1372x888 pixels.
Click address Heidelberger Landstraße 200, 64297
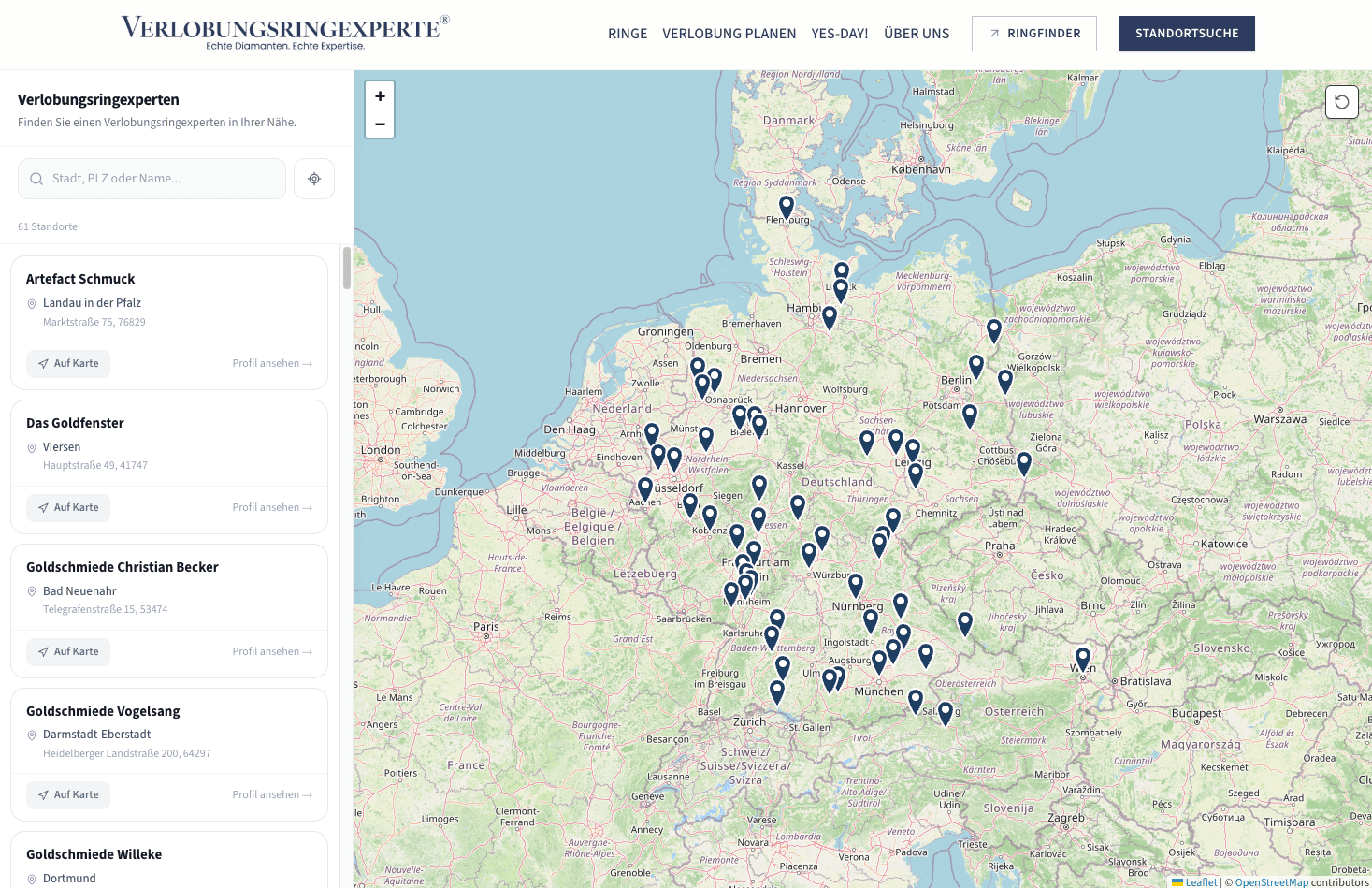(x=127, y=753)
